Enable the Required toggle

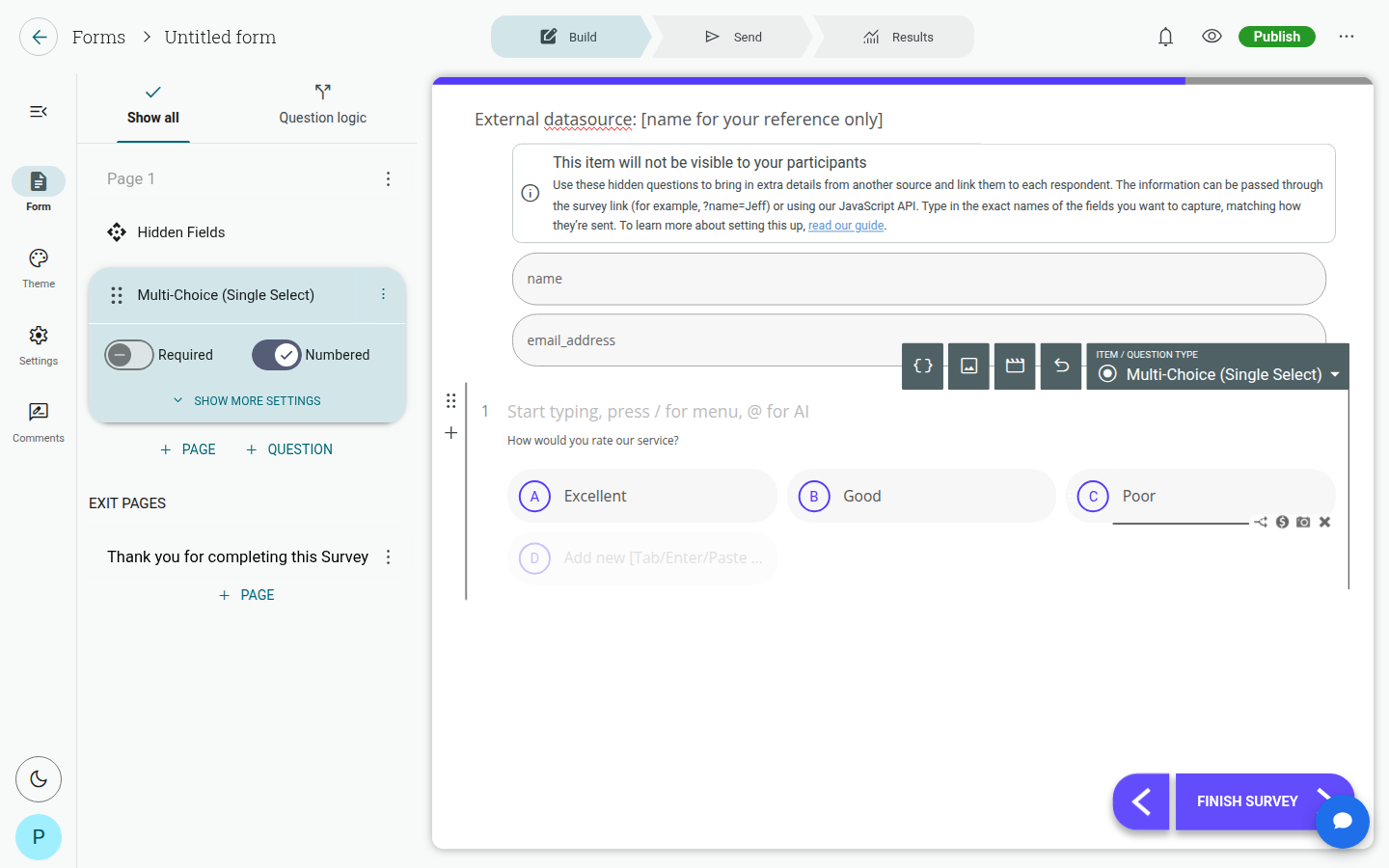pos(129,355)
